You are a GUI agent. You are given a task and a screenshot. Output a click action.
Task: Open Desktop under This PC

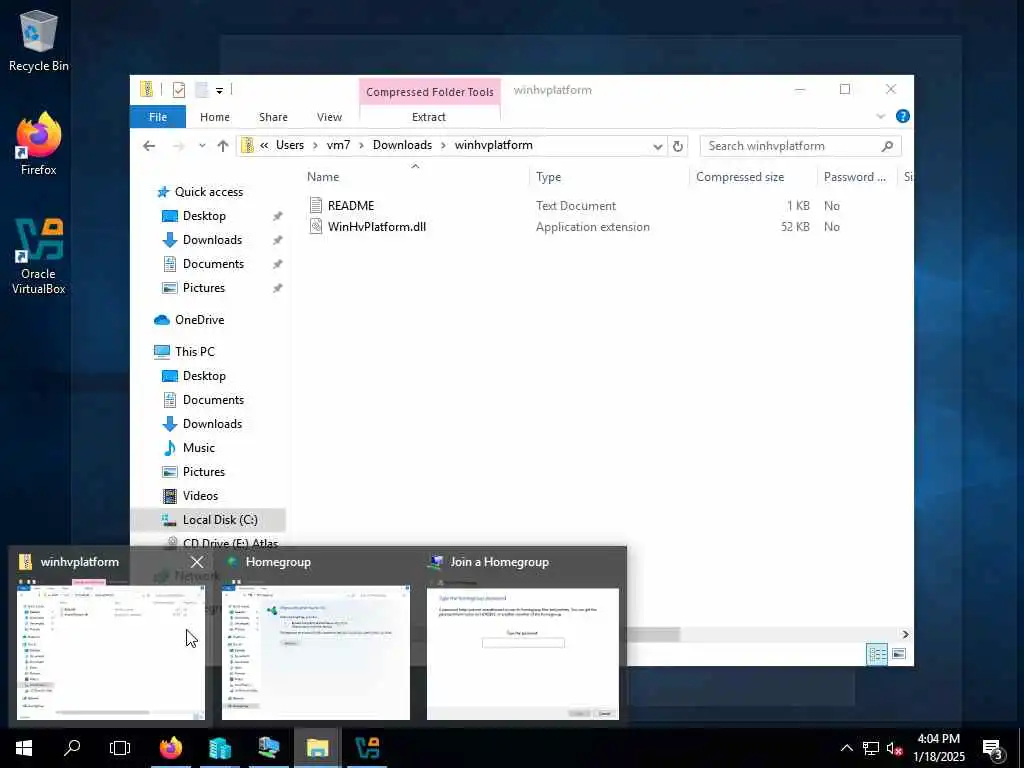(204, 376)
